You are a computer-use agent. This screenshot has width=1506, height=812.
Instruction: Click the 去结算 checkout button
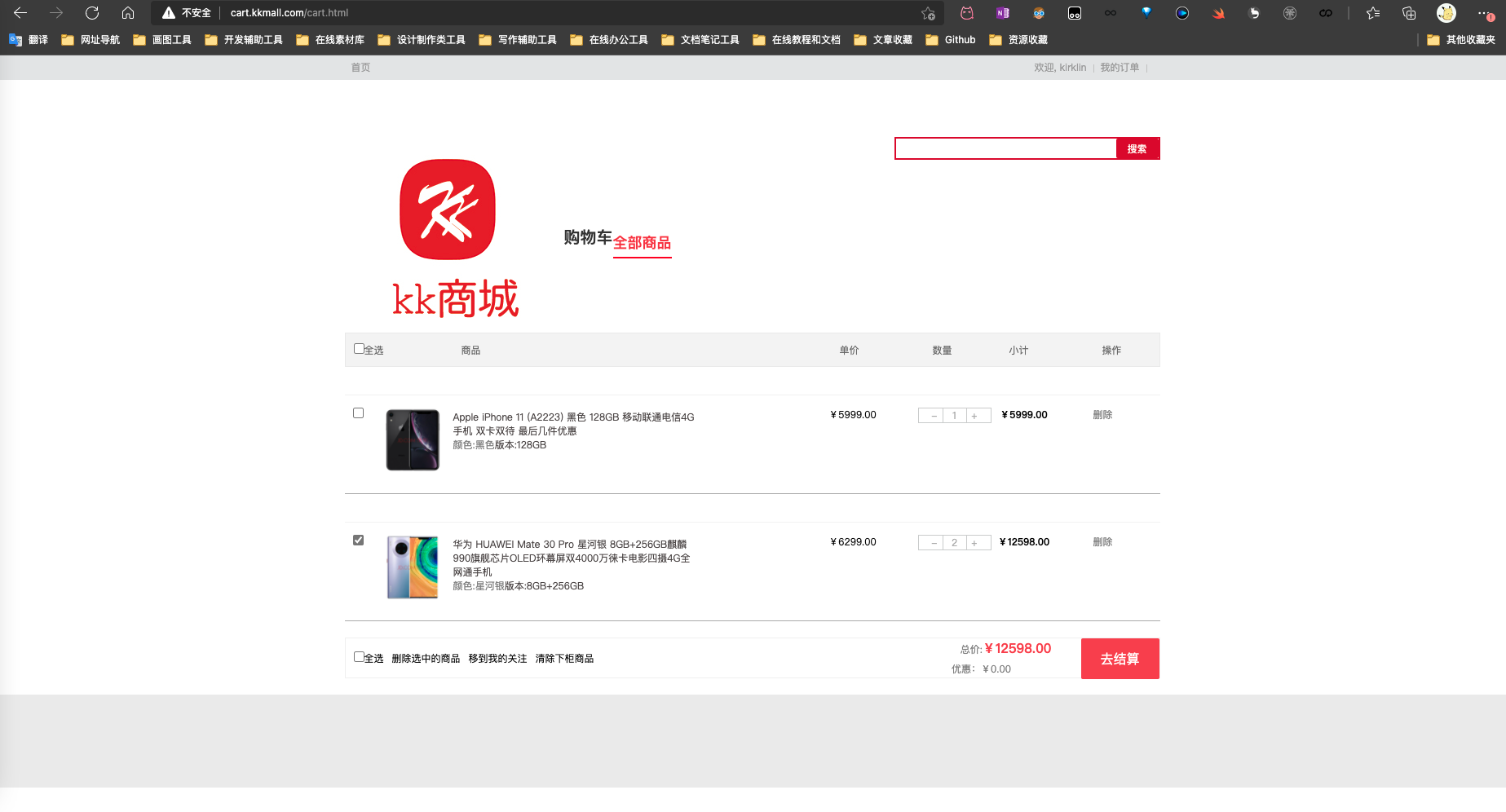pos(1120,659)
